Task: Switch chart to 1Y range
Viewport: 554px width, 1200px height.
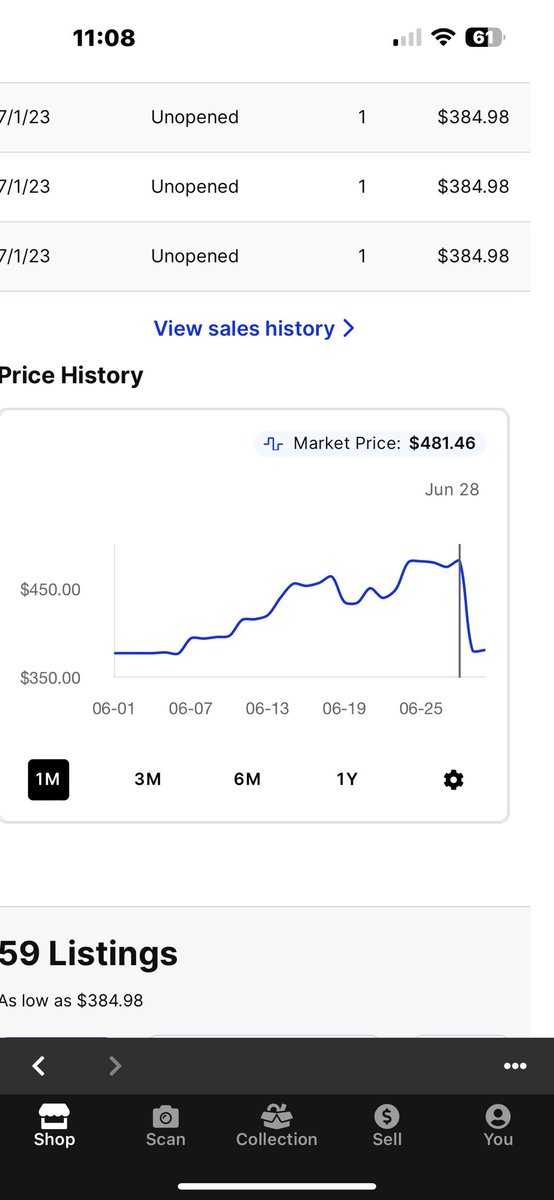Action: (x=346, y=779)
